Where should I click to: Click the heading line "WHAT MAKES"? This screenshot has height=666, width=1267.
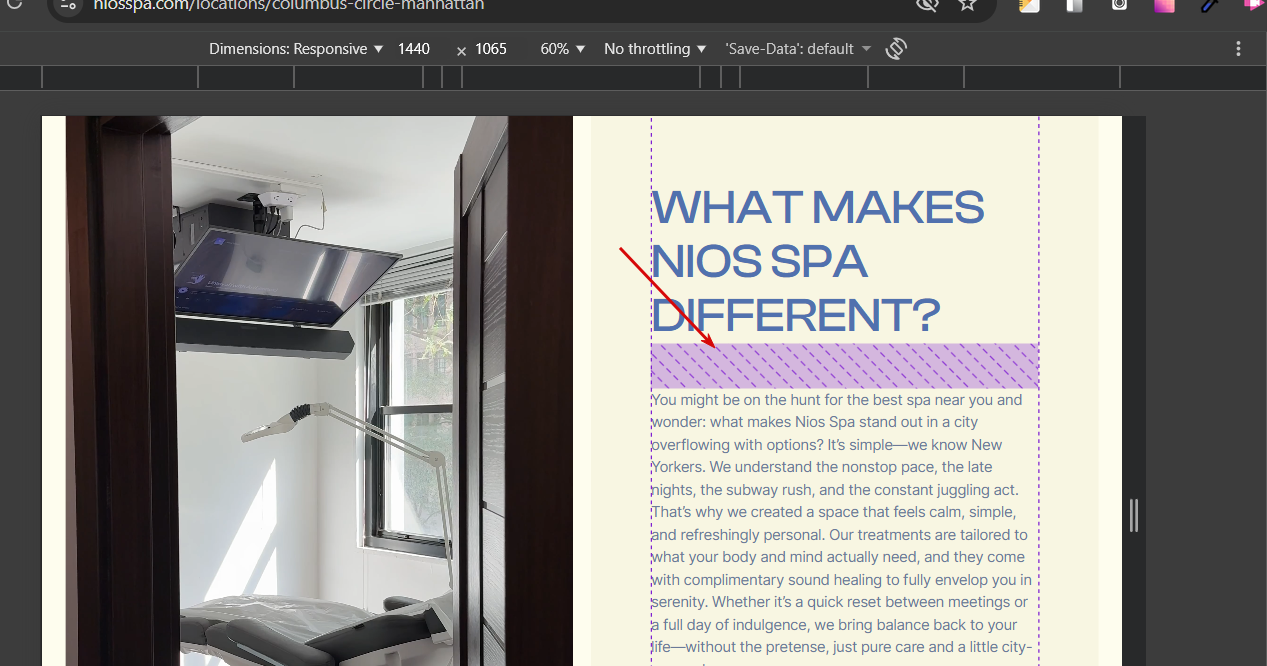coord(818,208)
